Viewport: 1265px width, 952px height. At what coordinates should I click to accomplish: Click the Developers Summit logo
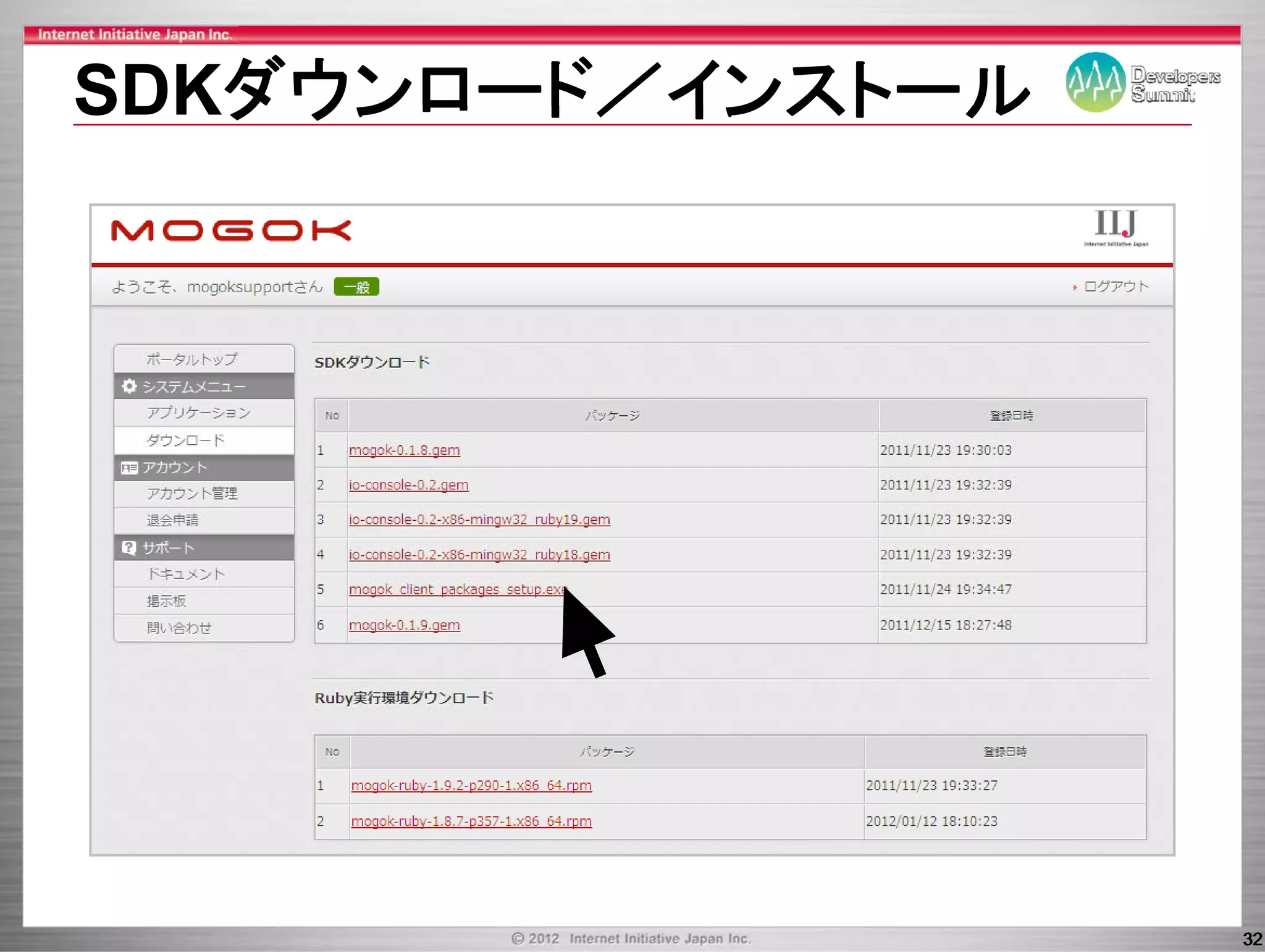coord(1143,82)
